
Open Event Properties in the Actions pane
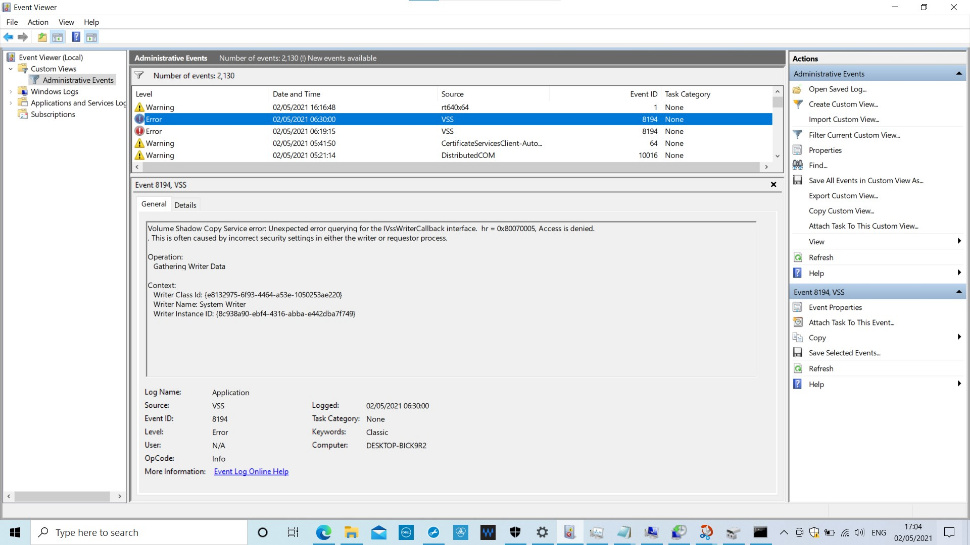(x=835, y=307)
